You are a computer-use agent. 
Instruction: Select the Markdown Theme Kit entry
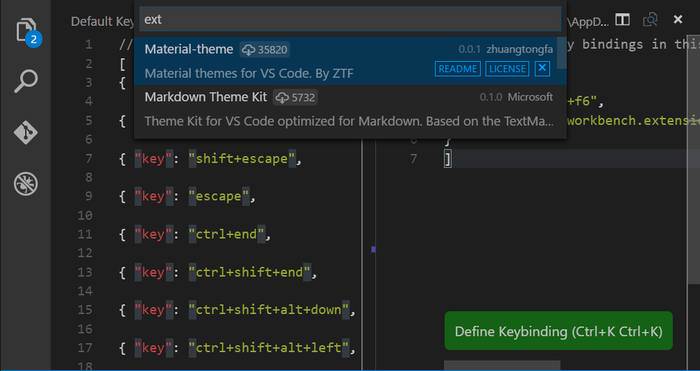[x=350, y=109]
